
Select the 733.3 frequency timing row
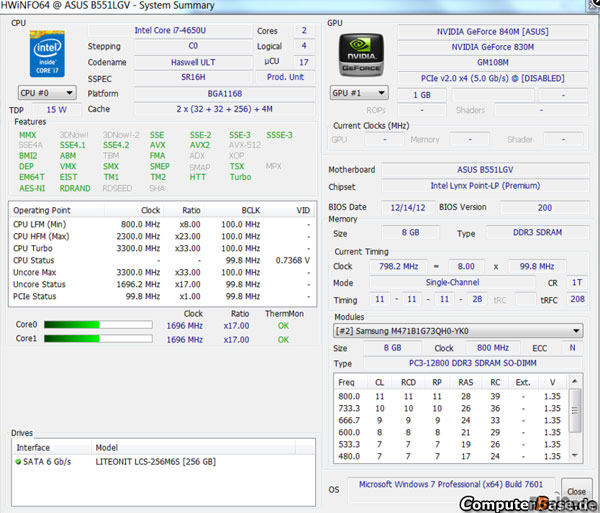click(452, 408)
